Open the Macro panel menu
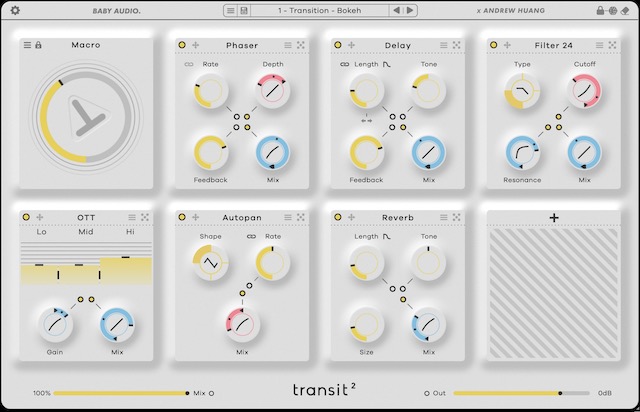This screenshot has height=412, width=640. (x=26, y=45)
